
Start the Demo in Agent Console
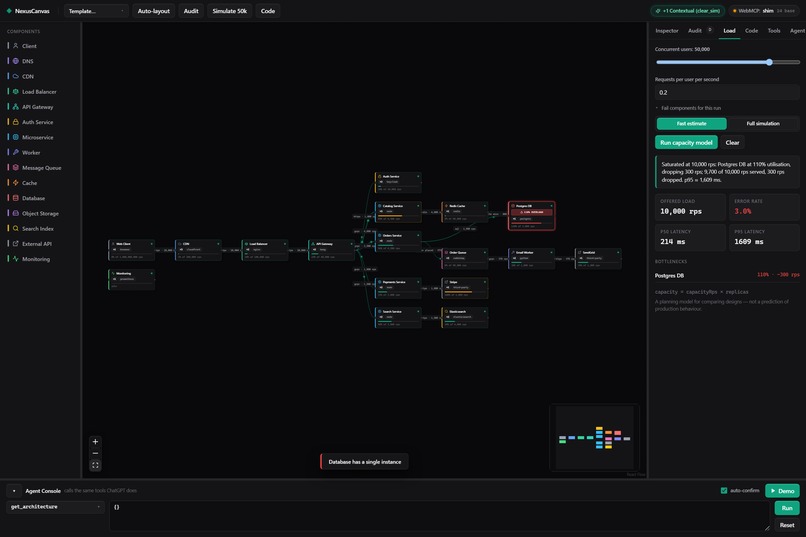coord(782,491)
